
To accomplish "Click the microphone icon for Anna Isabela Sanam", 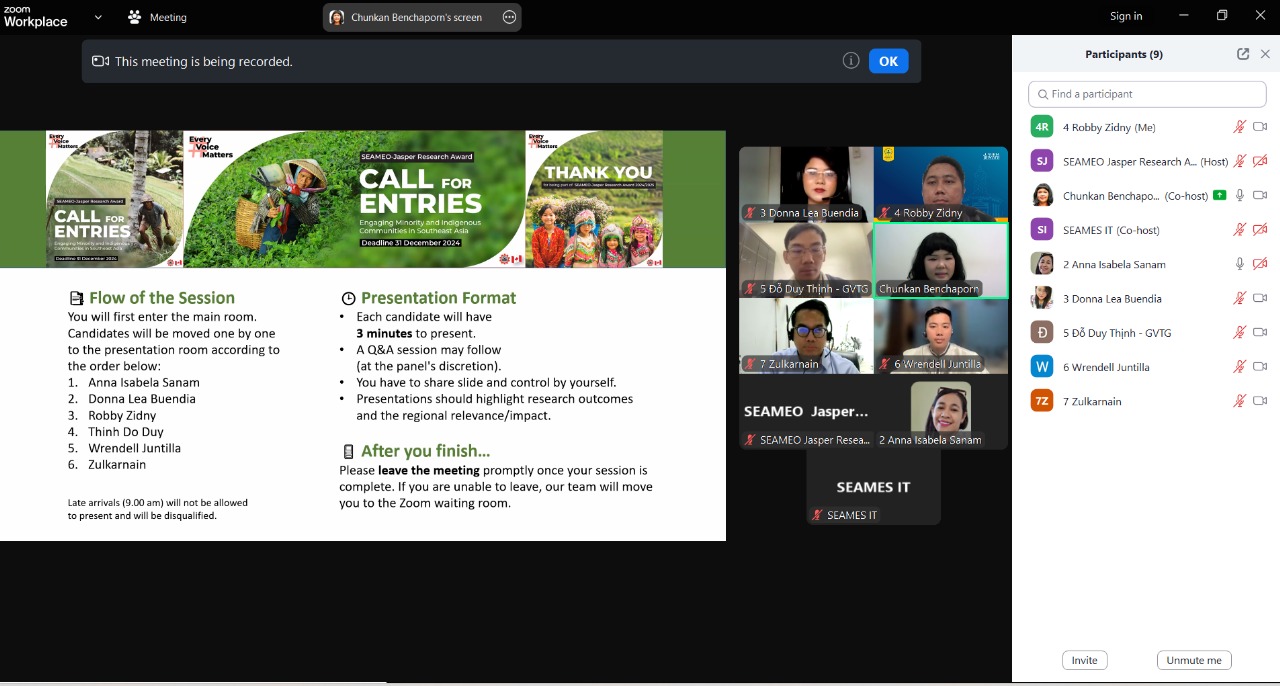I will tap(1240, 264).
